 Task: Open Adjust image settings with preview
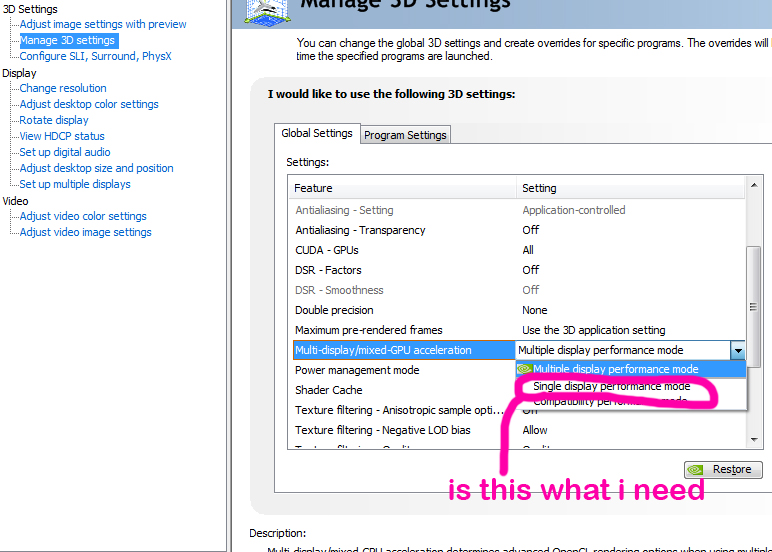pos(103,24)
